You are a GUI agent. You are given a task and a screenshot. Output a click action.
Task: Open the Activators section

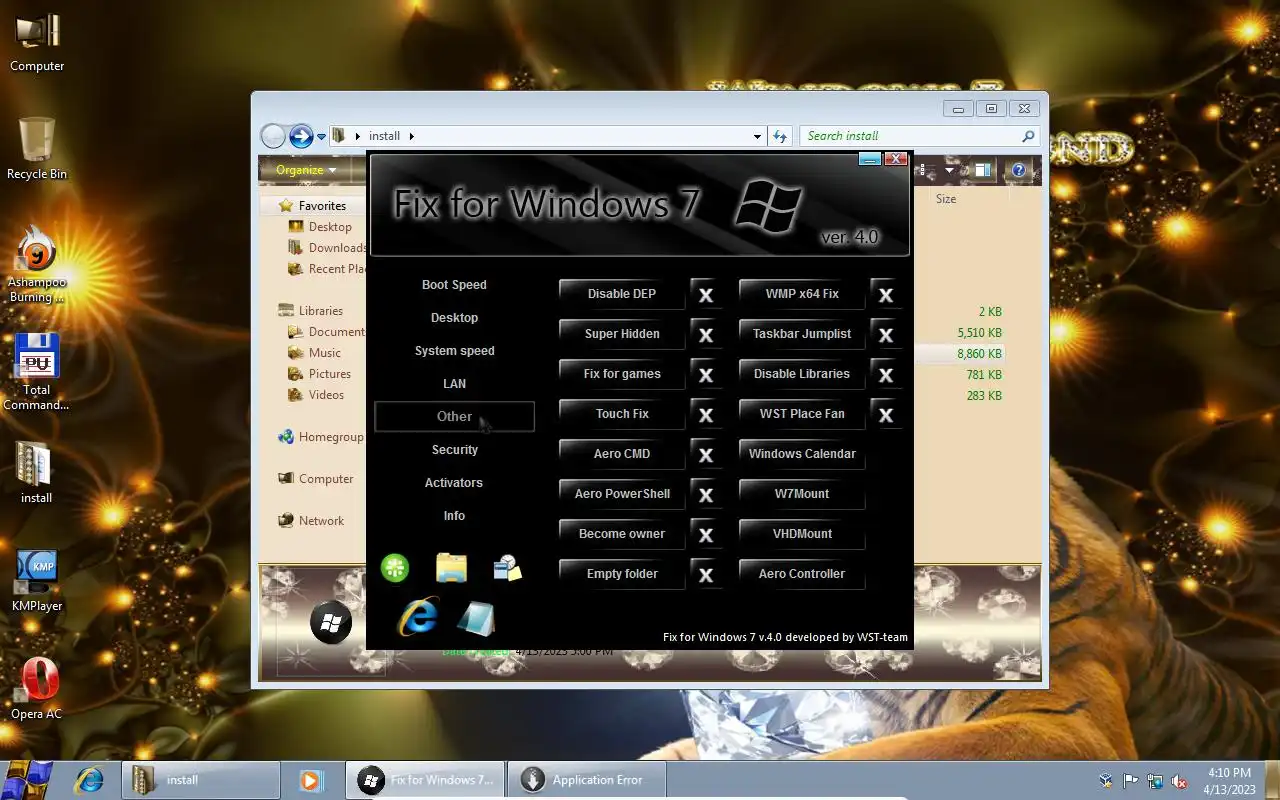pos(454,483)
